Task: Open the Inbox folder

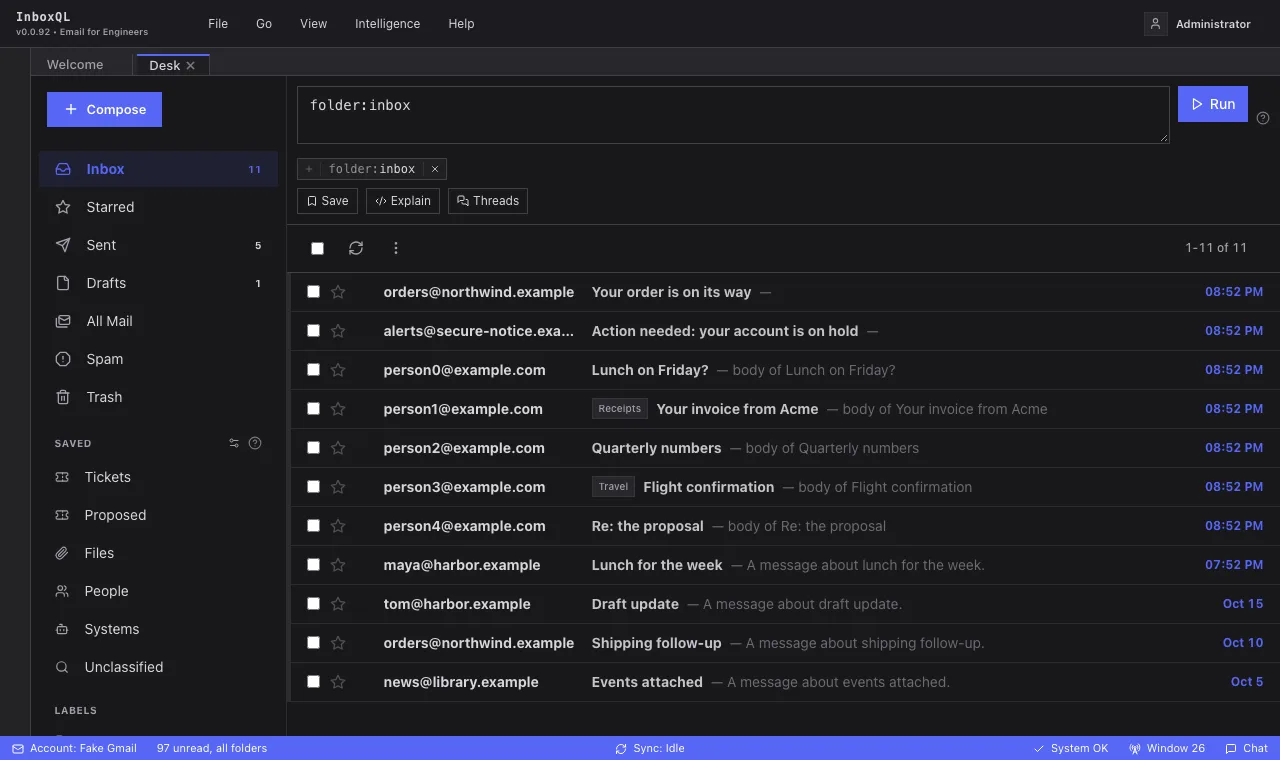Action: tap(158, 169)
